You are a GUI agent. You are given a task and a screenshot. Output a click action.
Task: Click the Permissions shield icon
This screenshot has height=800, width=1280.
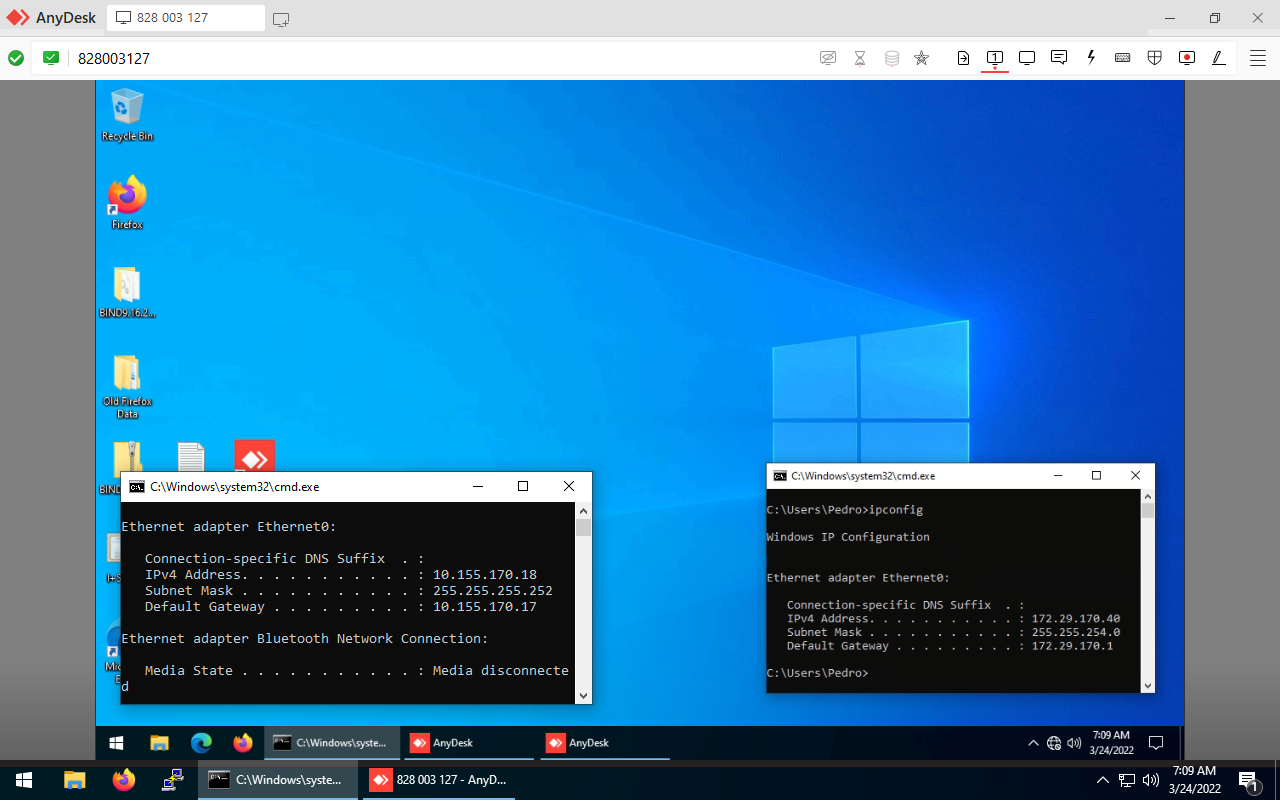tap(1155, 58)
